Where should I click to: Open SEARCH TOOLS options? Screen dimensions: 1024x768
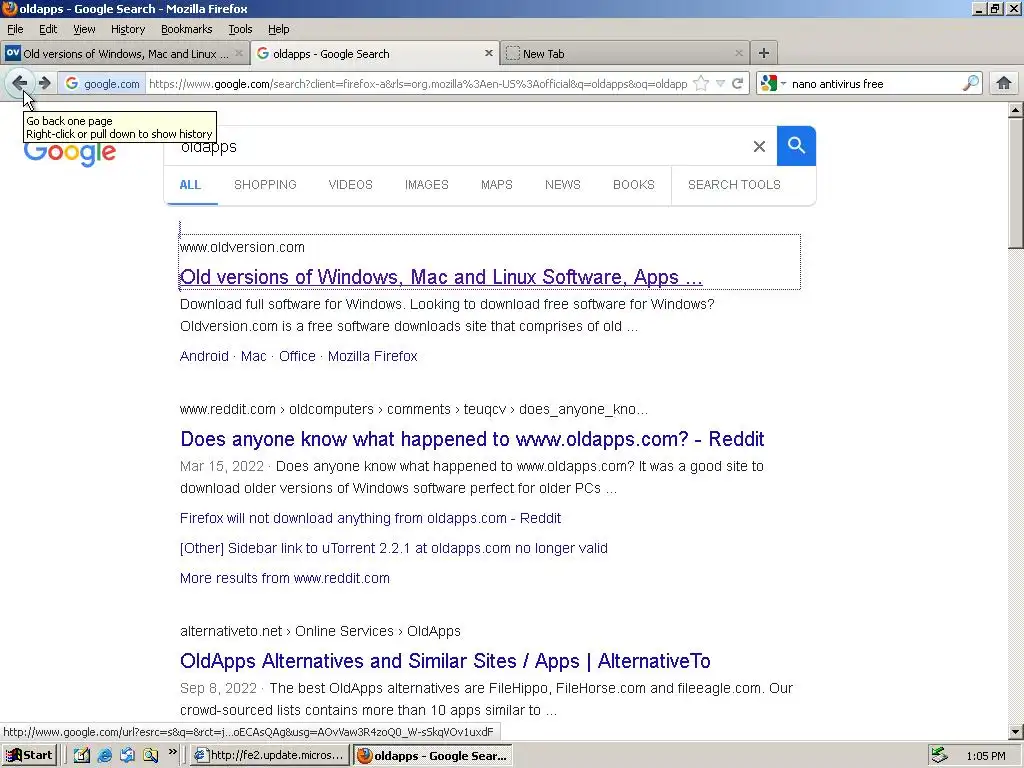click(734, 185)
